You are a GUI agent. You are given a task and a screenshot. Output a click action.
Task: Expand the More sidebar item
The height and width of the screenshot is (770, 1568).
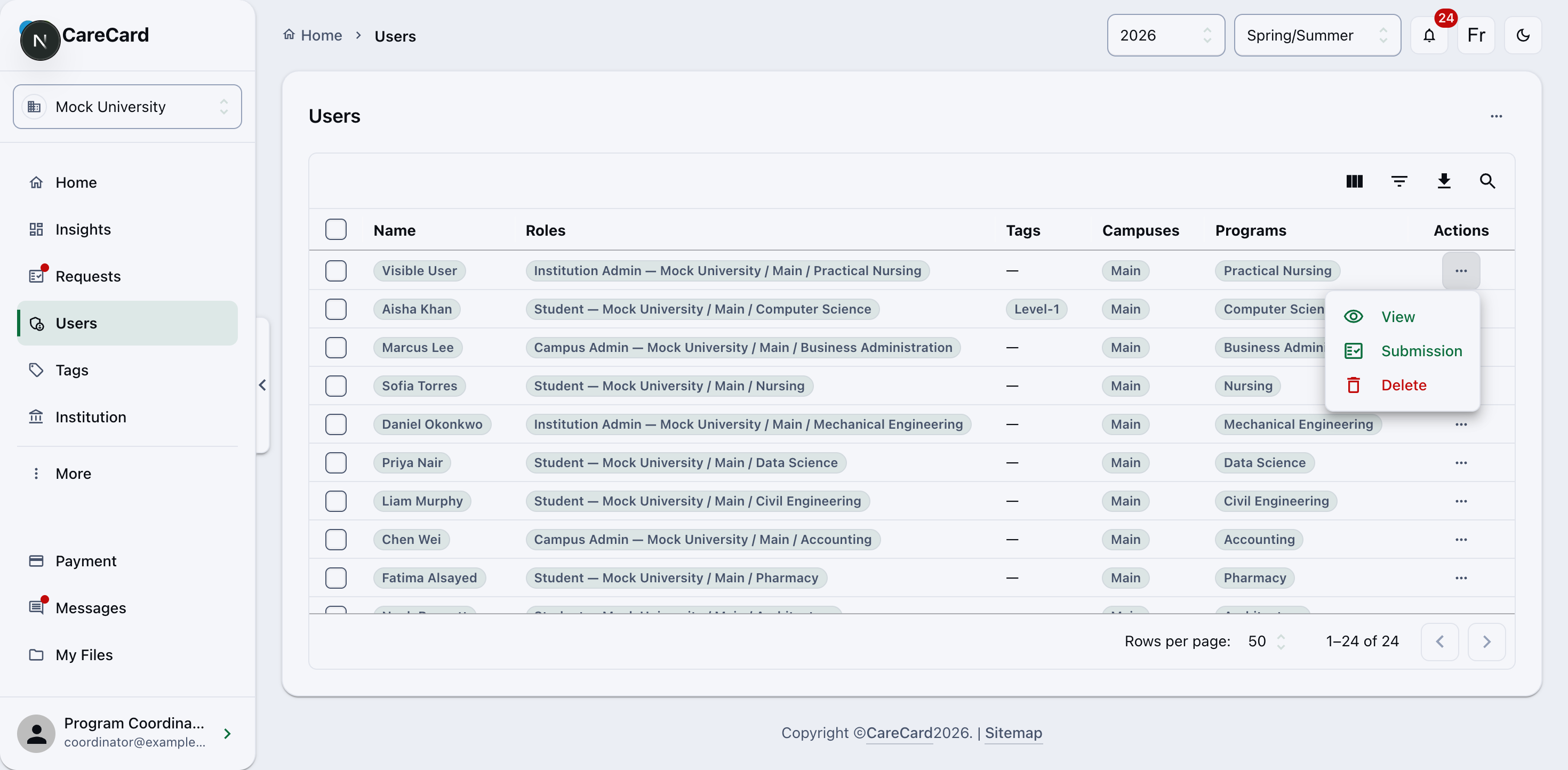pos(127,474)
